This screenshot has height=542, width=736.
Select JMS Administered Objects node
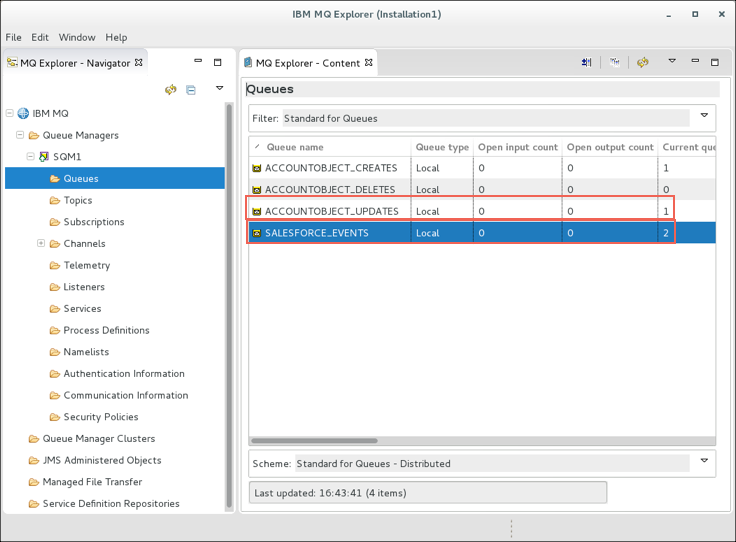102,460
